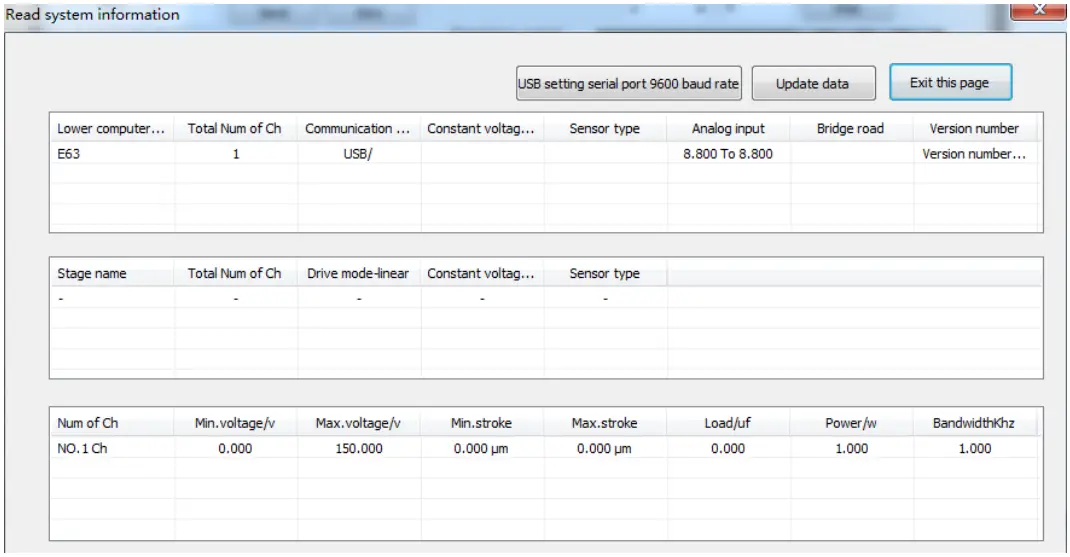Select the NO.1 Ch row
Screen dimensions: 1070x557
click(x=544, y=448)
